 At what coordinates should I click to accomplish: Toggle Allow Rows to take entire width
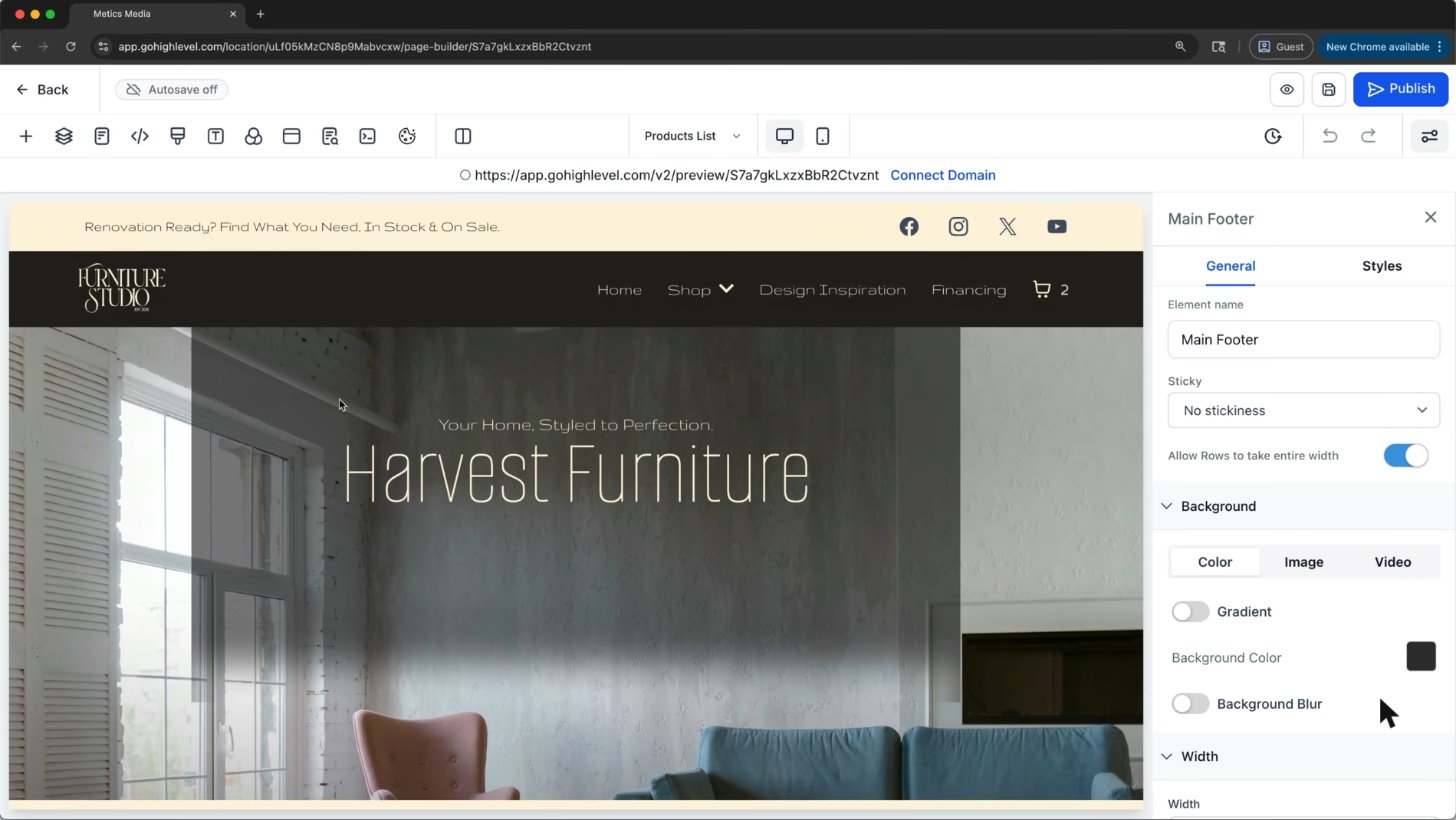(x=1406, y=455)
